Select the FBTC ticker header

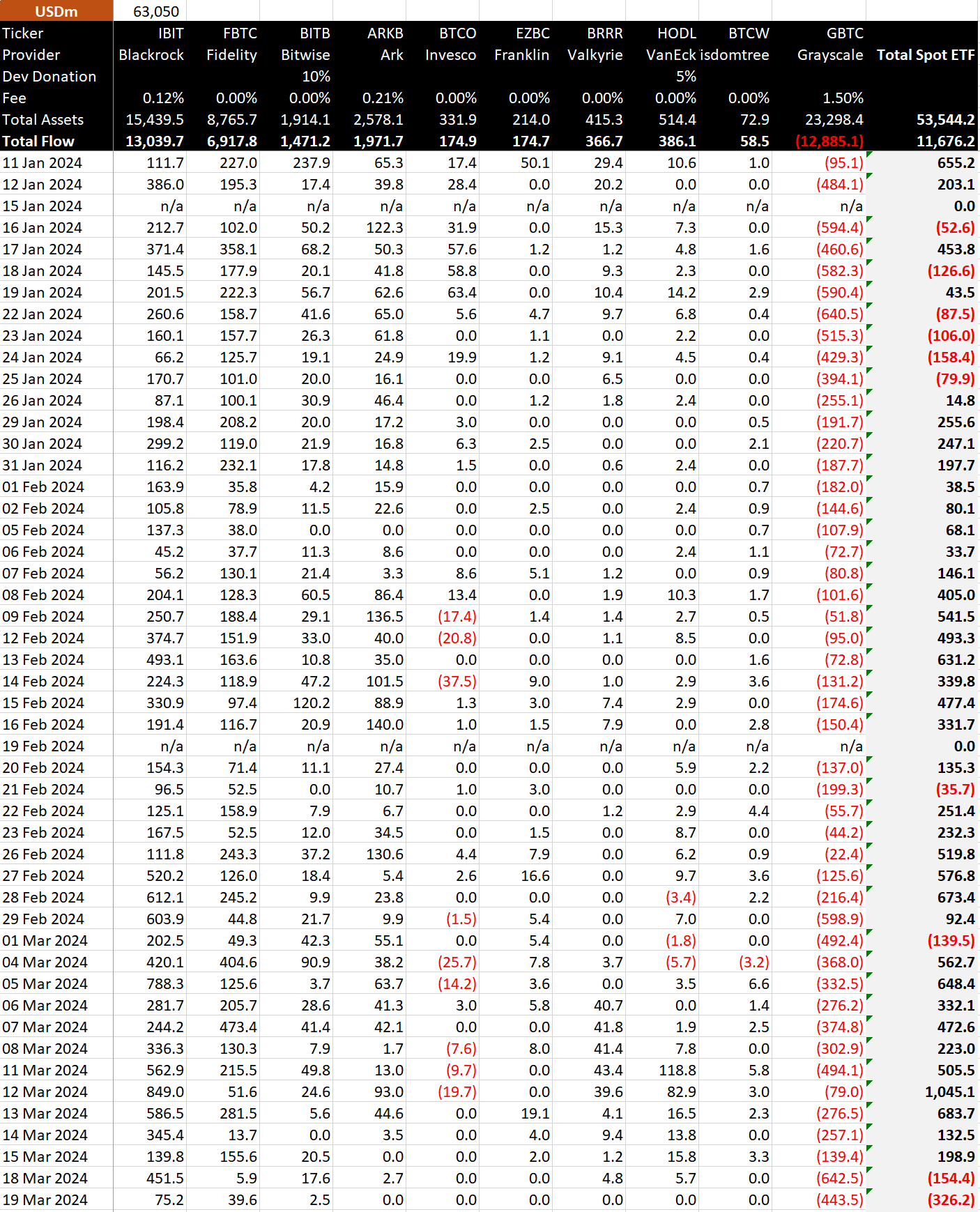point(240,33)
